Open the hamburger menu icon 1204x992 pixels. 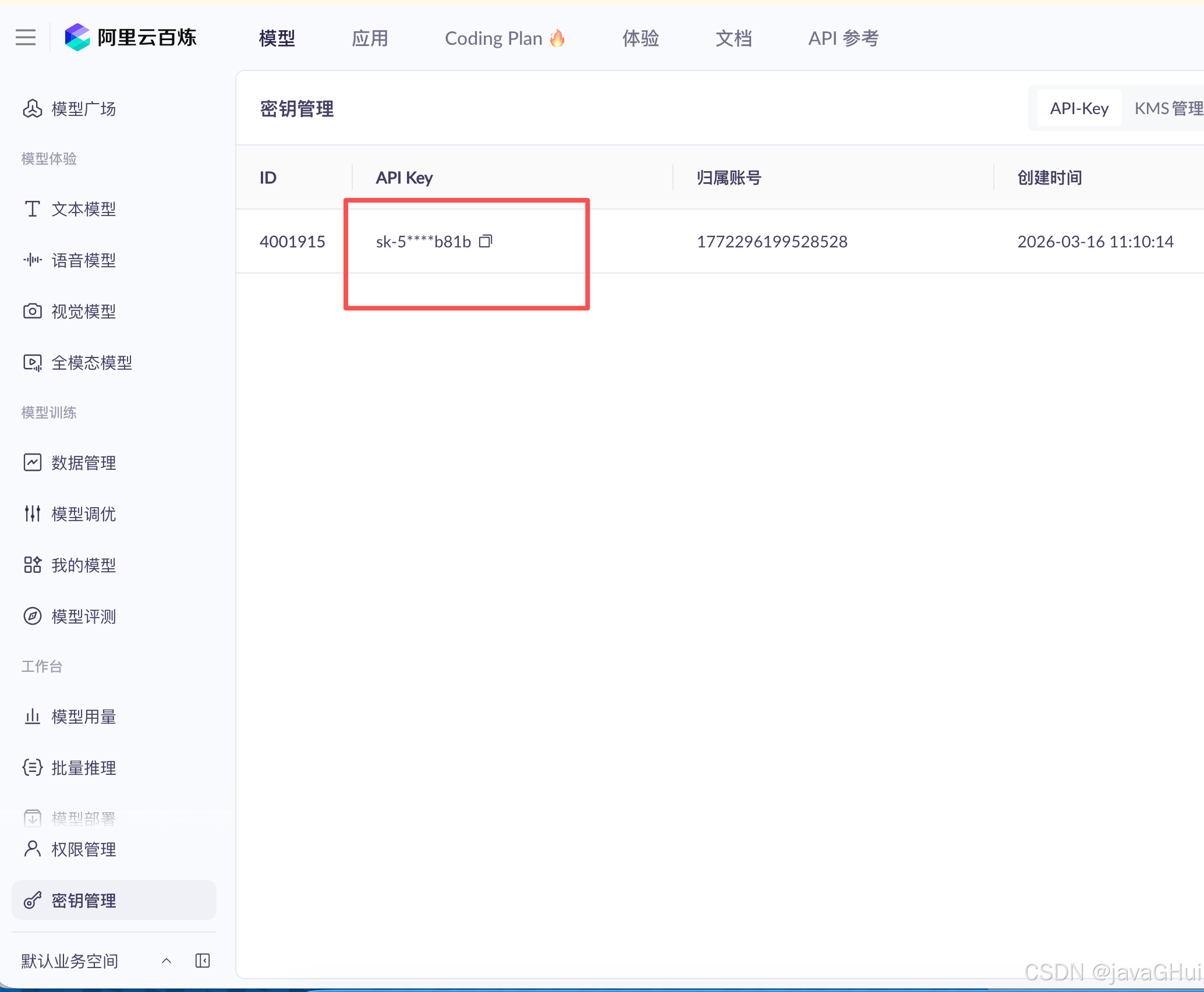point(26,38)
